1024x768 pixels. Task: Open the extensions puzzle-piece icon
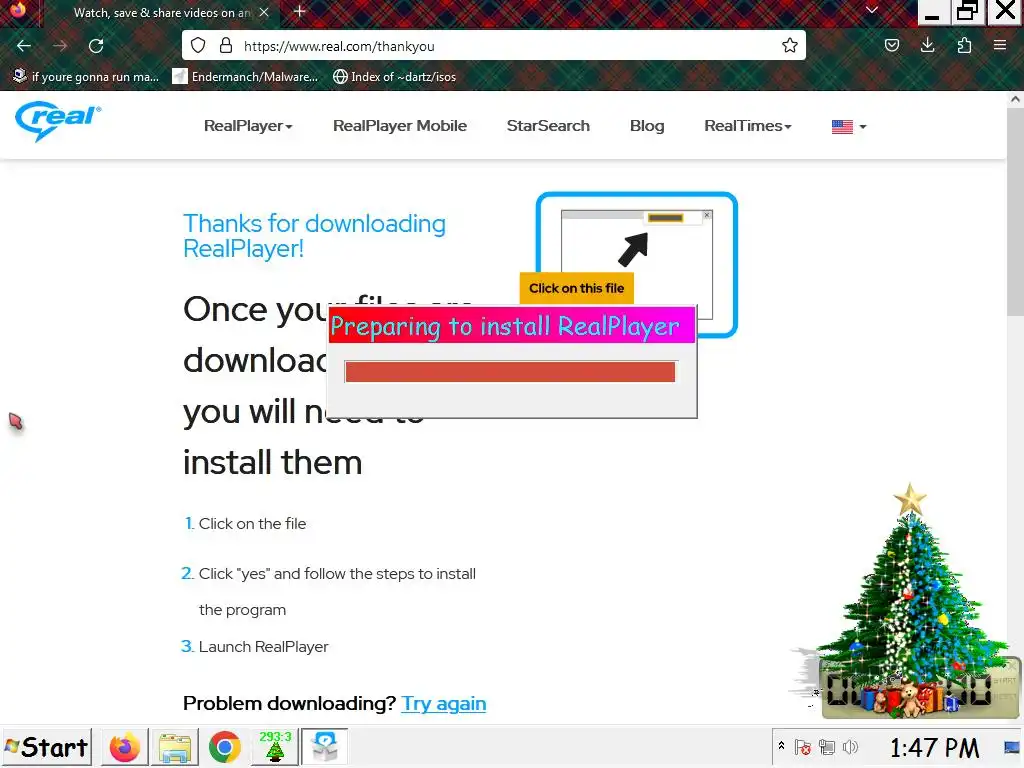coord(964,46)
